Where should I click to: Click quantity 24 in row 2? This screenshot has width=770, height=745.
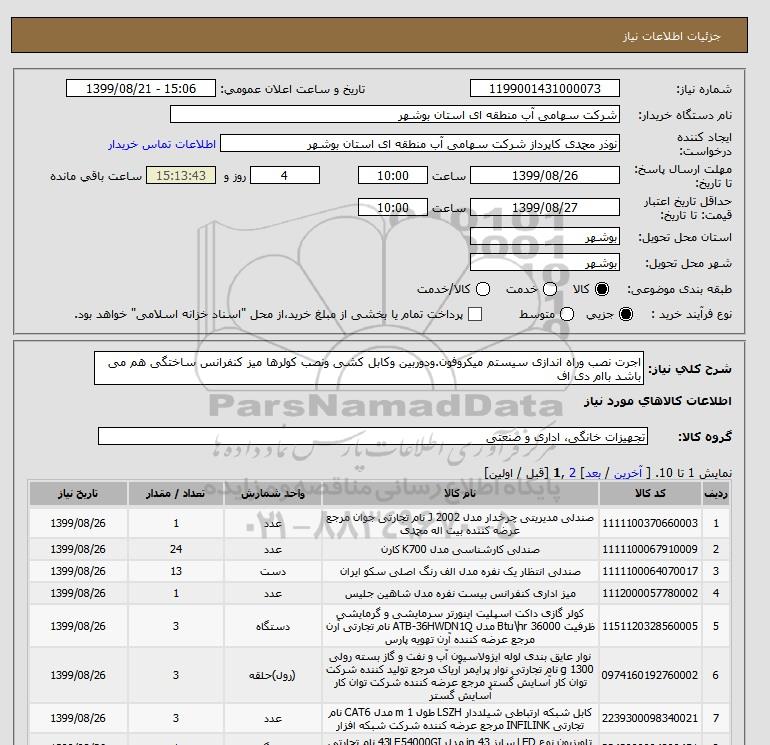(176, 549)
